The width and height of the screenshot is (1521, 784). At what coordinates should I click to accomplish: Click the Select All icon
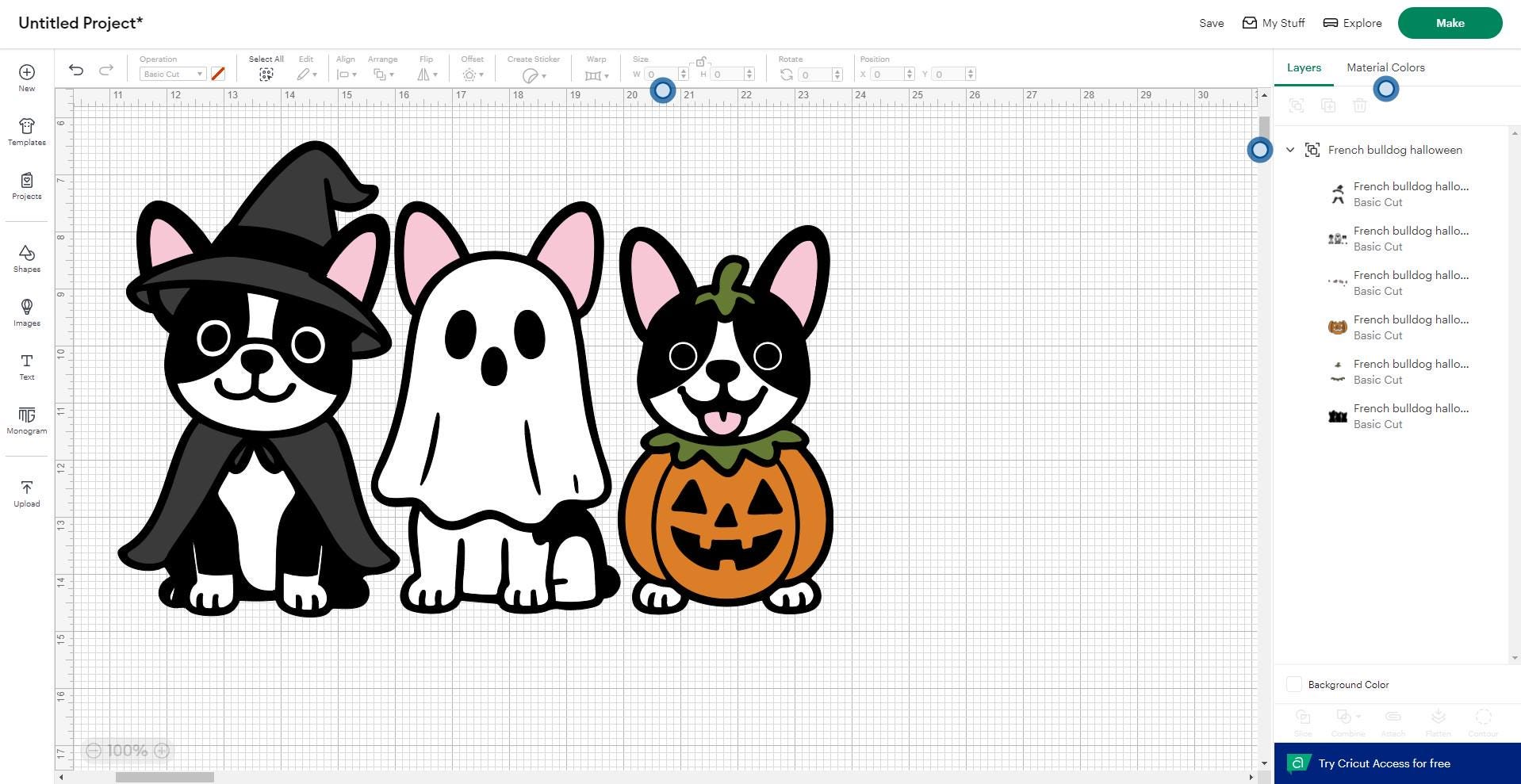point(266,75)
